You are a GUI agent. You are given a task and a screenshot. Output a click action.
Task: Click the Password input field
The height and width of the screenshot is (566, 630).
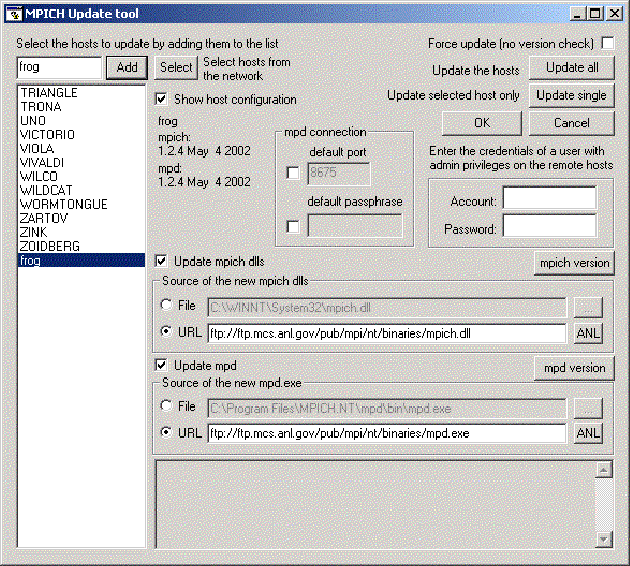(550, 225)
